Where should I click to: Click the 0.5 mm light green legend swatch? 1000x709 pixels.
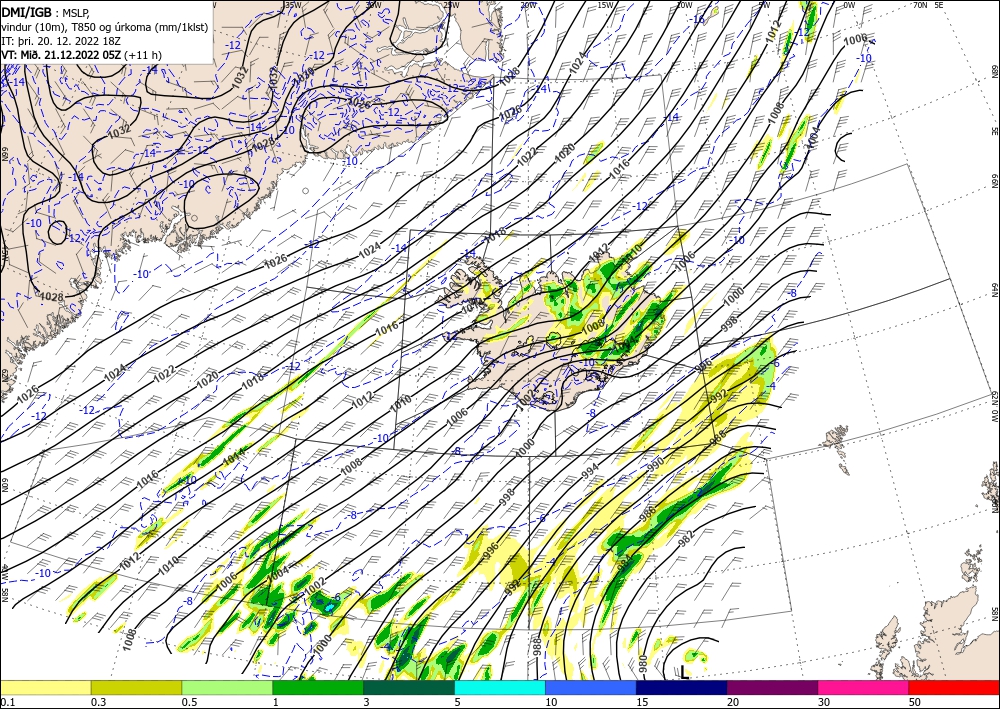227,687
